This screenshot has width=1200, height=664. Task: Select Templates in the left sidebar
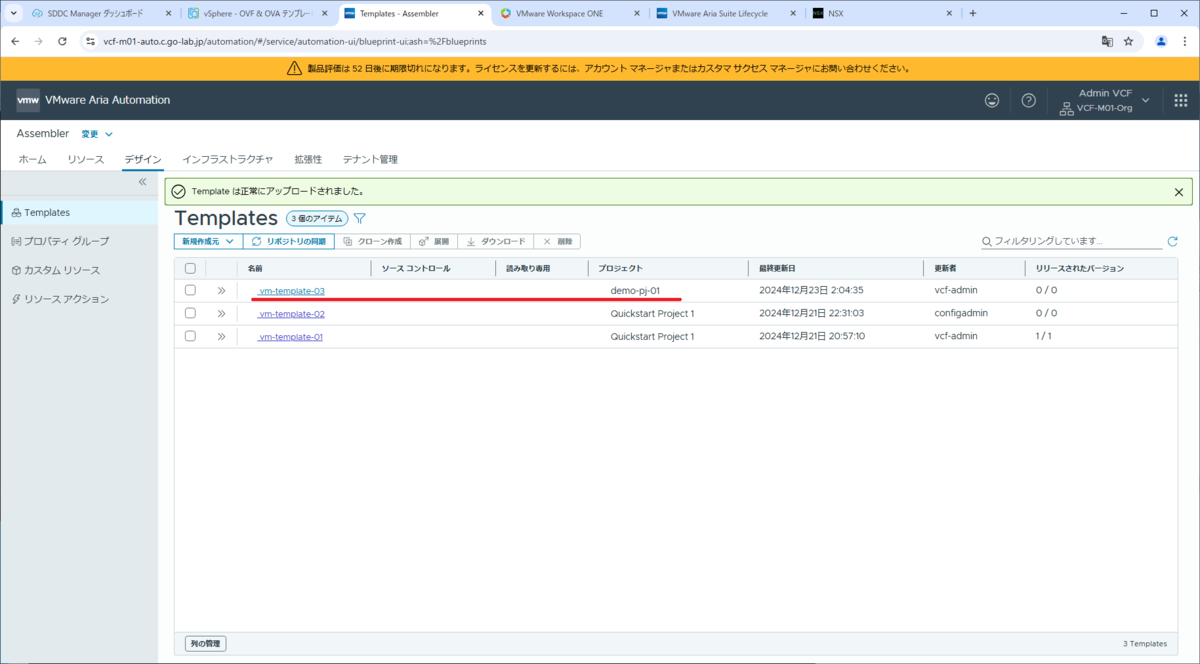[x=79, y=212]
